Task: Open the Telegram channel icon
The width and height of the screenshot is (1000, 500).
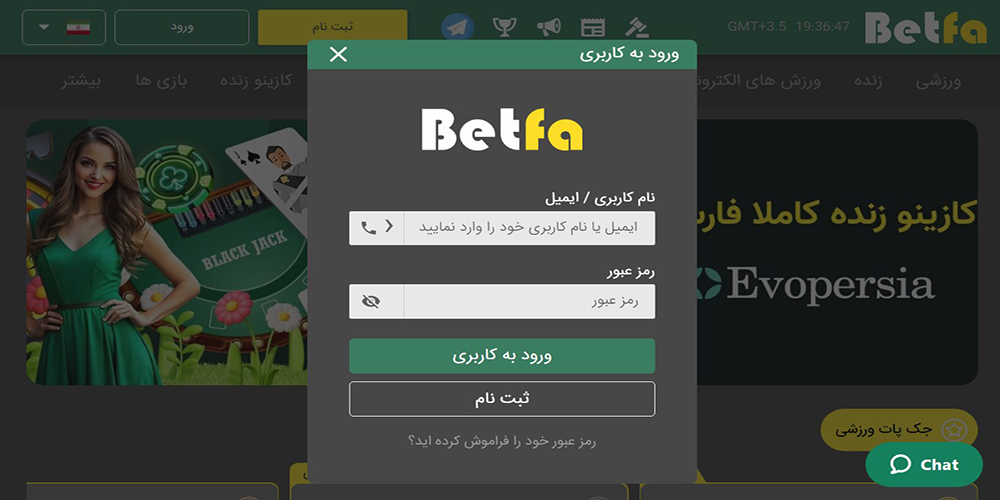Action: pyautogui.click(x=457, y=27)
